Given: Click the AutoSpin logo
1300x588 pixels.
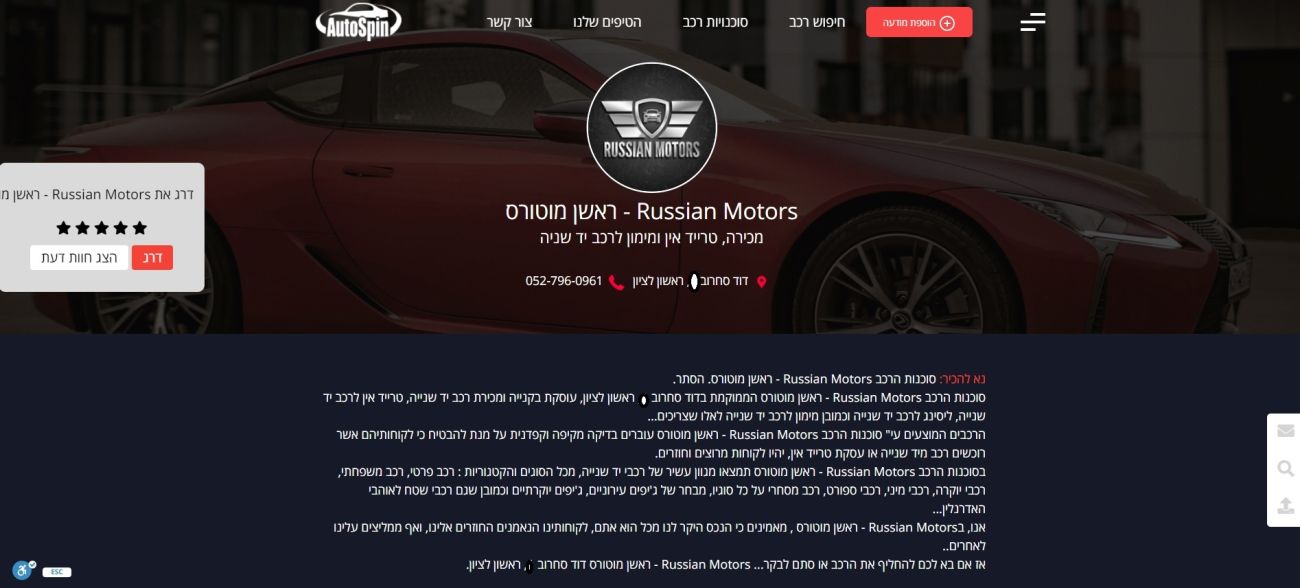Looking at the screenshot, I should [358, 22].
